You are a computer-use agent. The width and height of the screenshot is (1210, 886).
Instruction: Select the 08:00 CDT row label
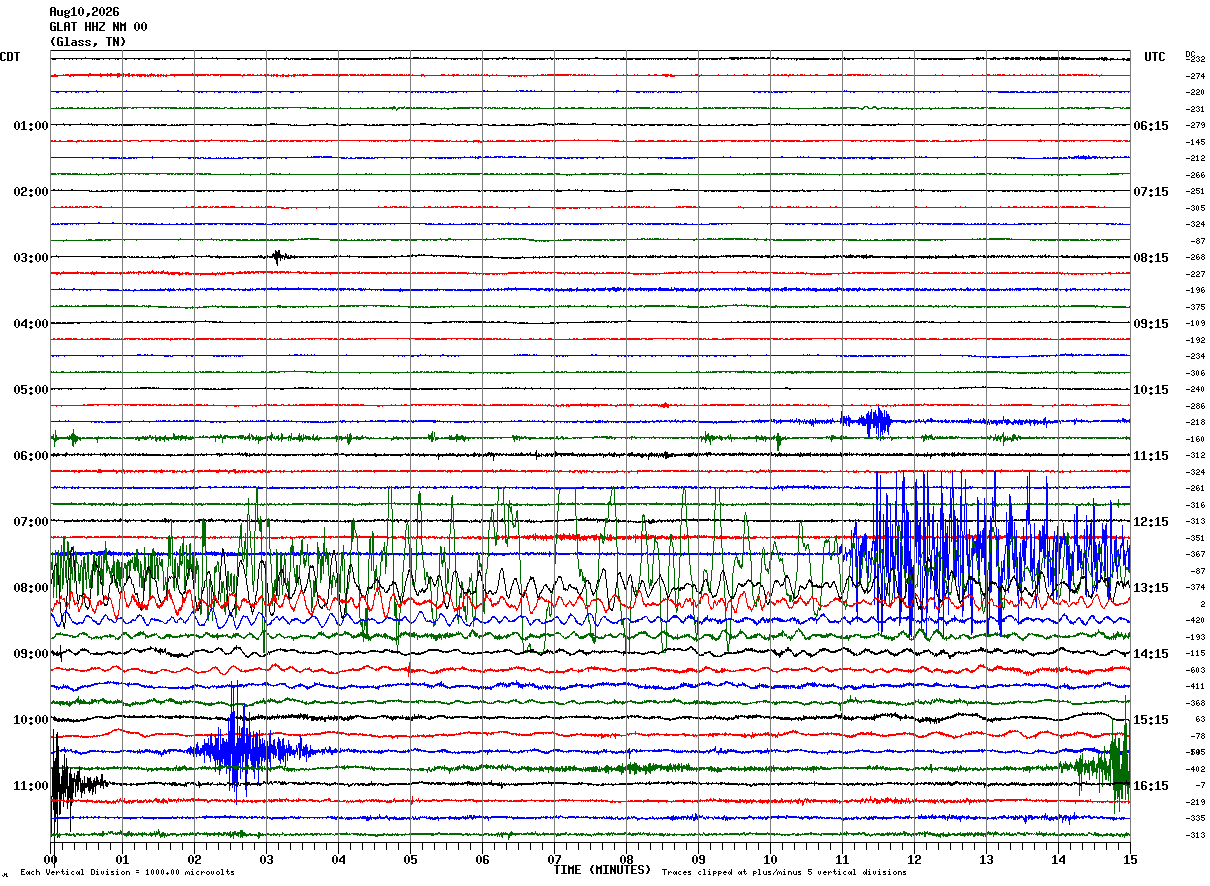tap(31, 588)
